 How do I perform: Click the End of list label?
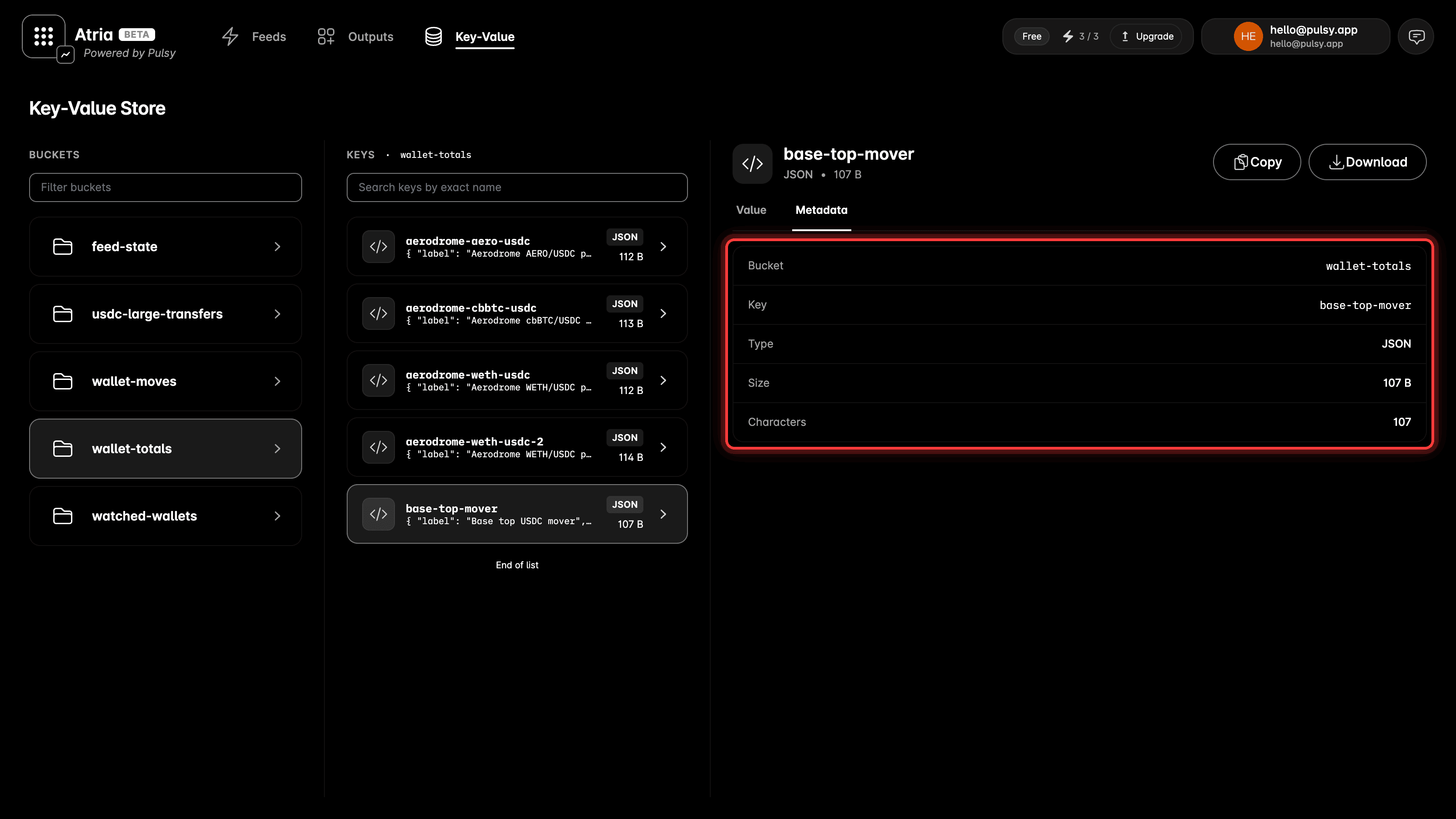coord(517,565)
